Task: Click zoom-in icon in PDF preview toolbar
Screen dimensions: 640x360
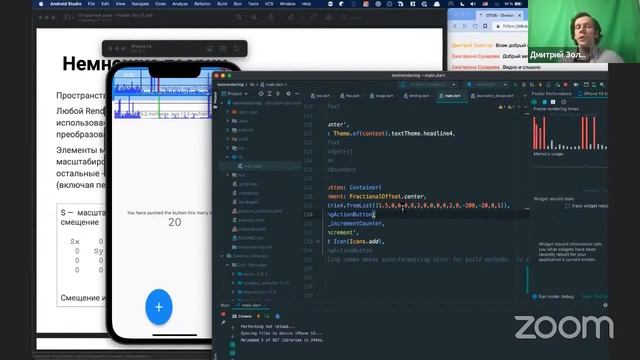Action: (254, 18)
